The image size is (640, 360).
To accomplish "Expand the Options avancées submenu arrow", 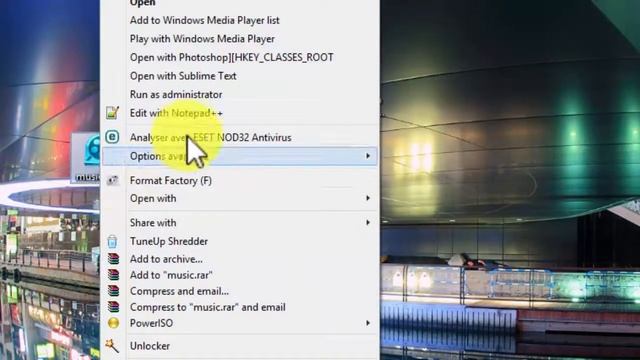I will tap(368, 156).
